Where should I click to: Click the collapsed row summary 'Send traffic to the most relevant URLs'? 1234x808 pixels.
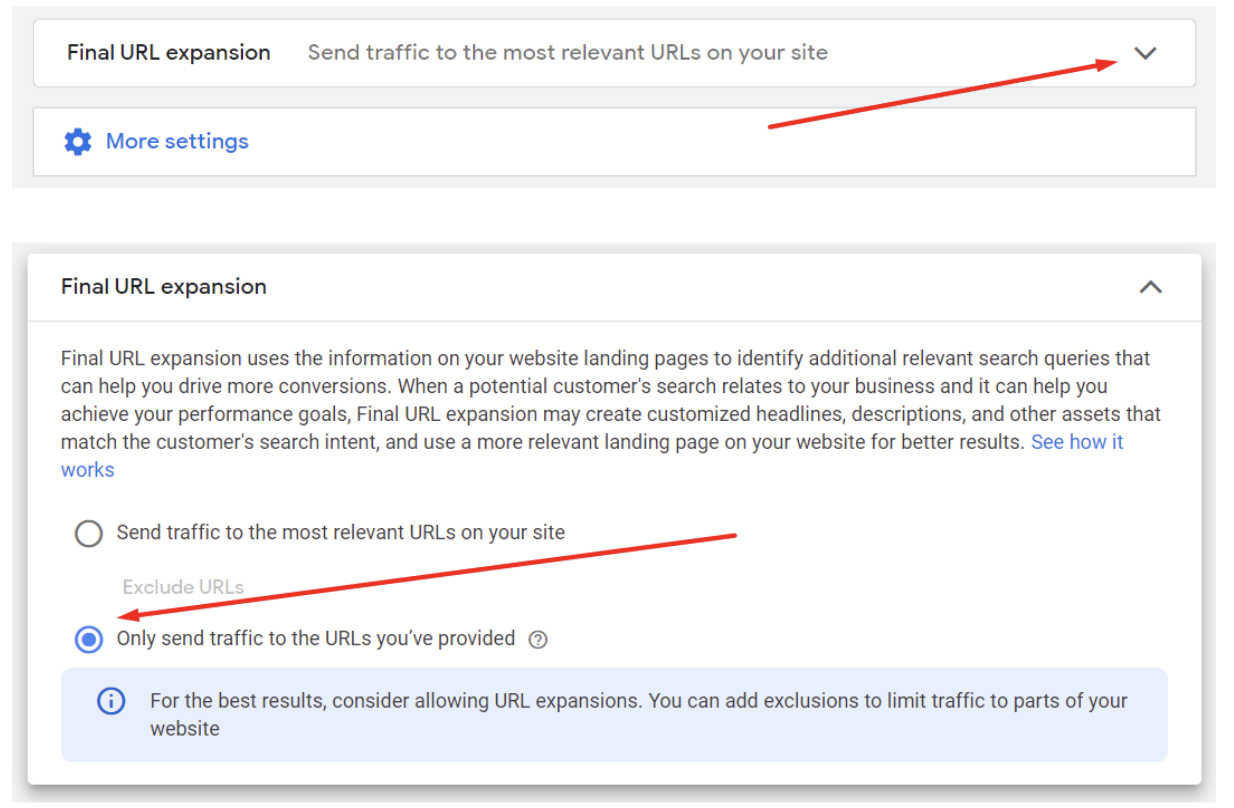[568, 52]
